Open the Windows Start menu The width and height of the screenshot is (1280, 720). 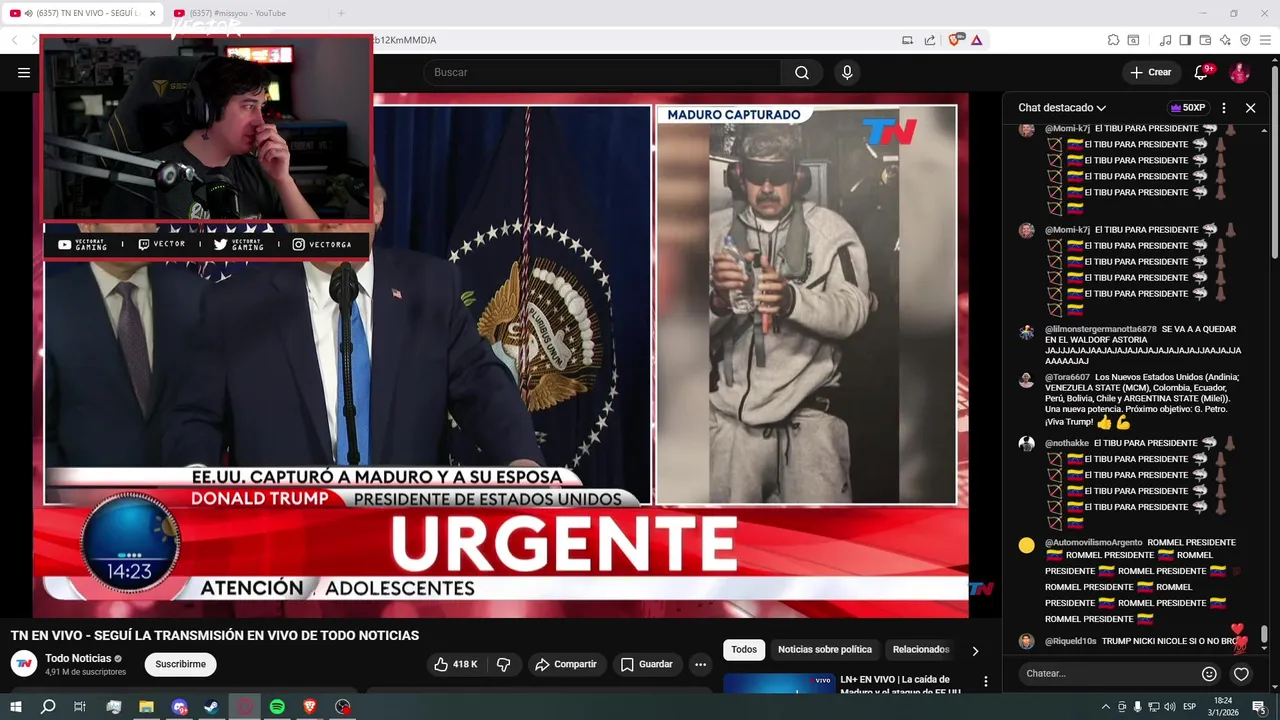coord(16,707)
